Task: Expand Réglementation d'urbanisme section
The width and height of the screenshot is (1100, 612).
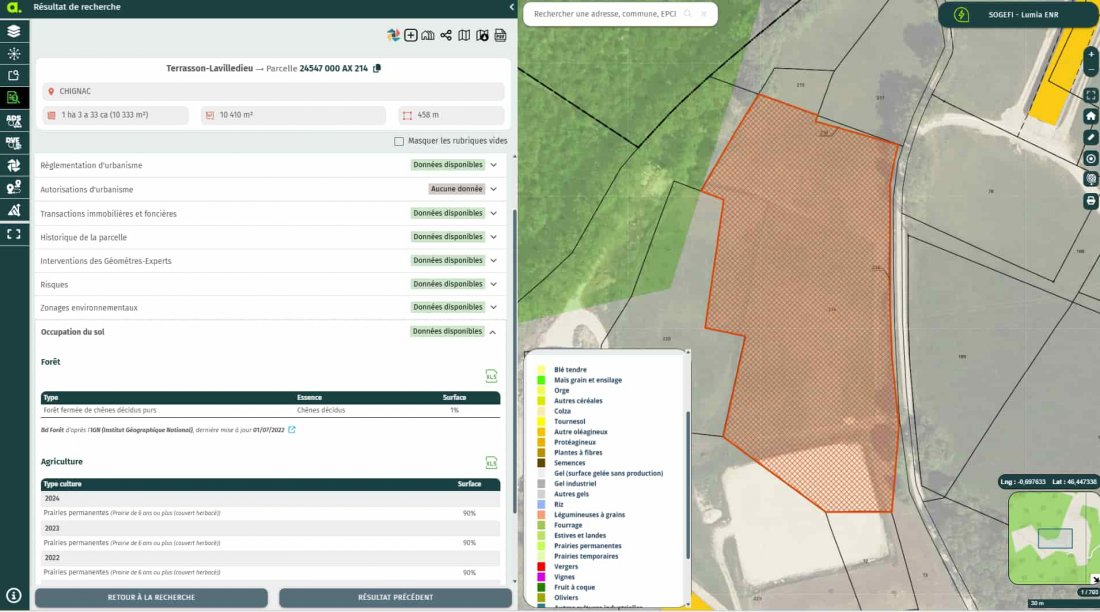Action: click(493, 165)
